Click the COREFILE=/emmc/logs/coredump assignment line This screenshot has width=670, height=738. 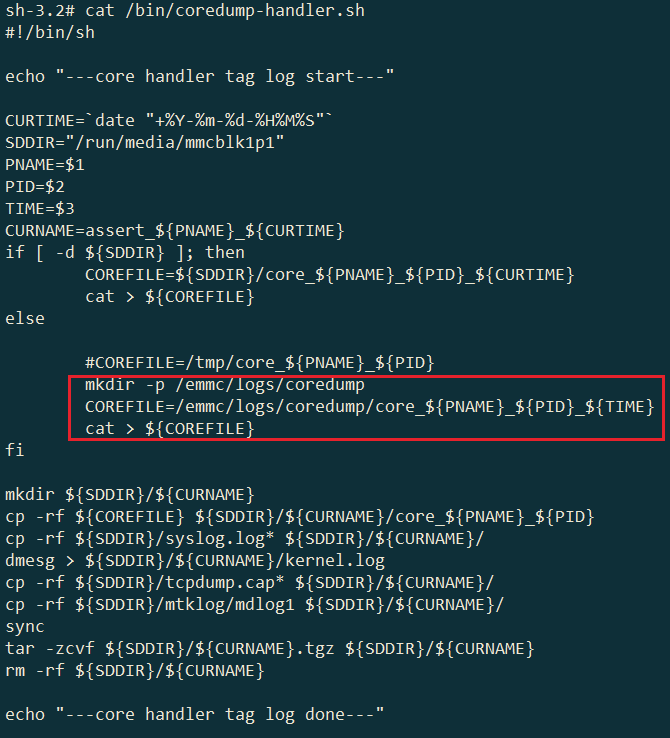(369, 407)
